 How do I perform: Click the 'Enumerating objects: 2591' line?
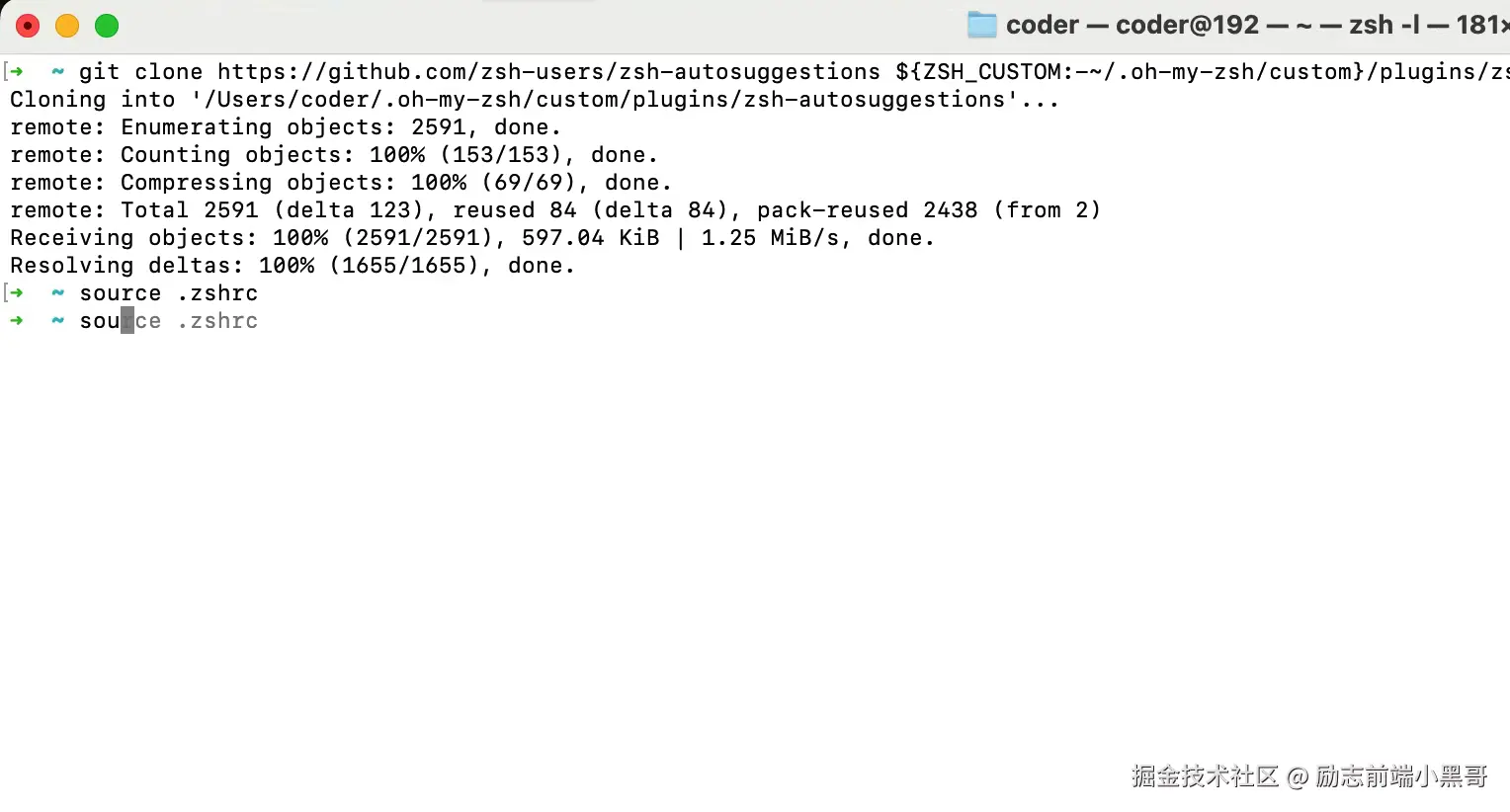pyautogui.click(x=286, y=127)
